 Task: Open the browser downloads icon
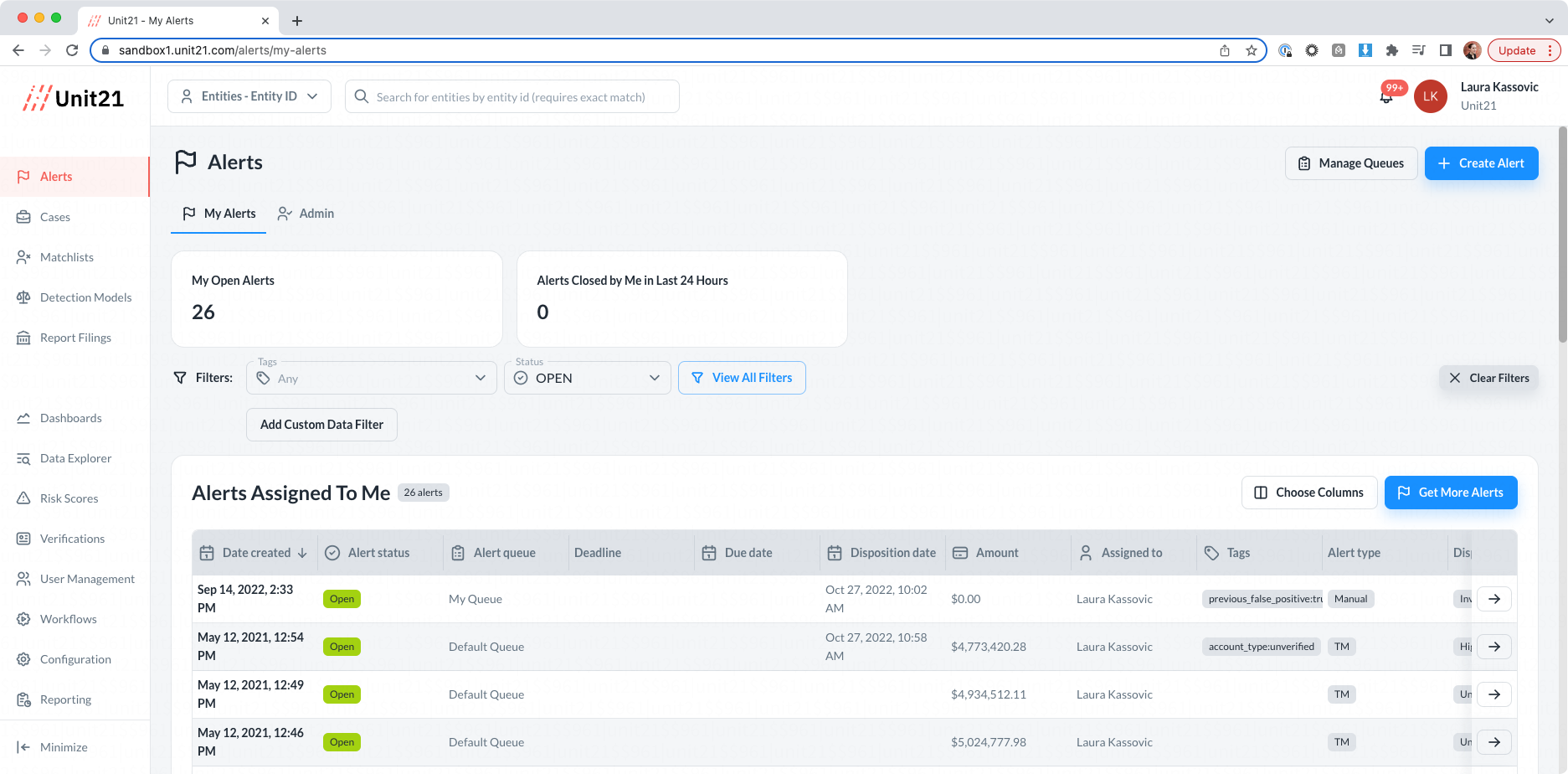tap(1365, 50)
